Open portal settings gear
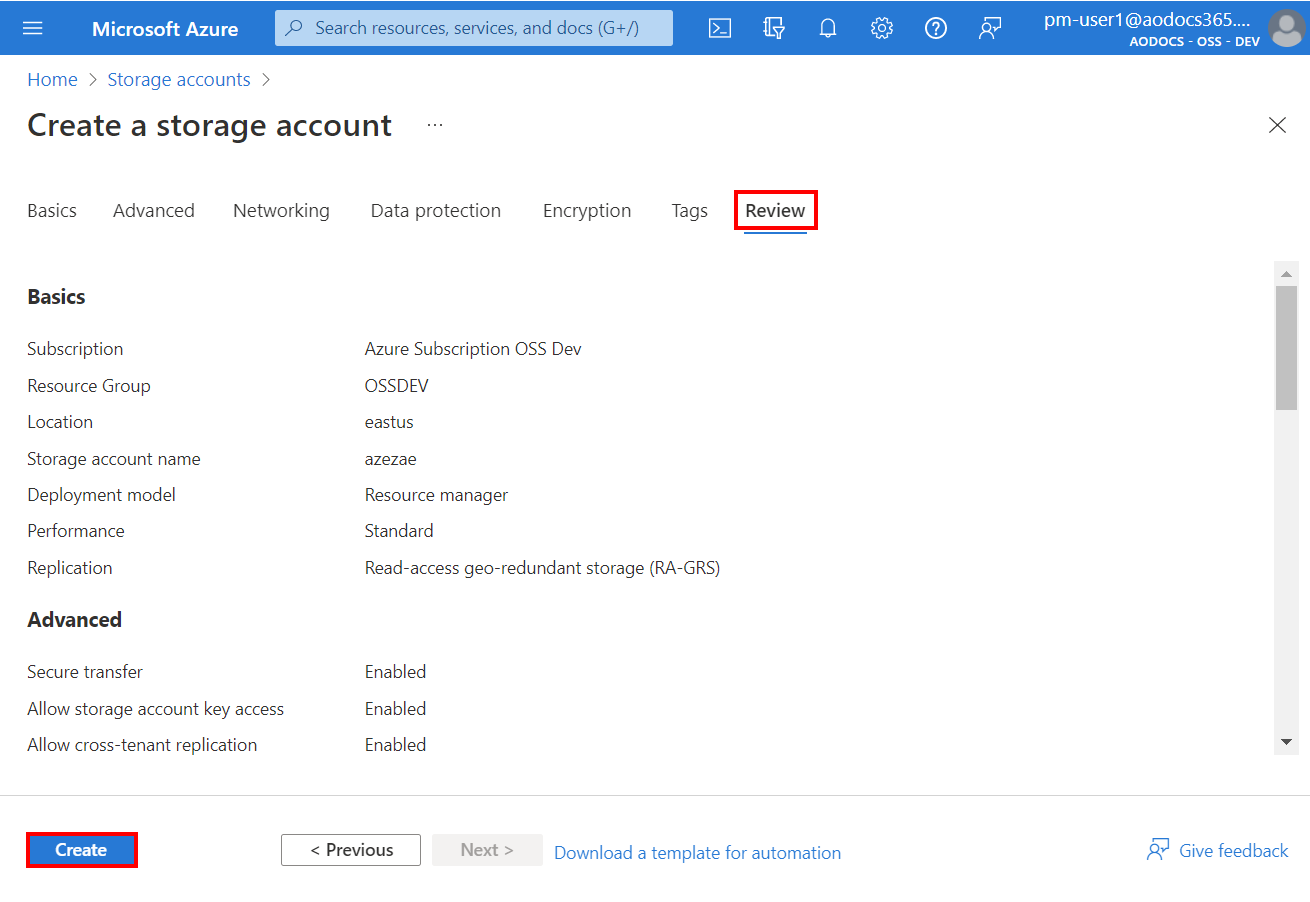The image size is (1310, 902). [x=881, y=28]
